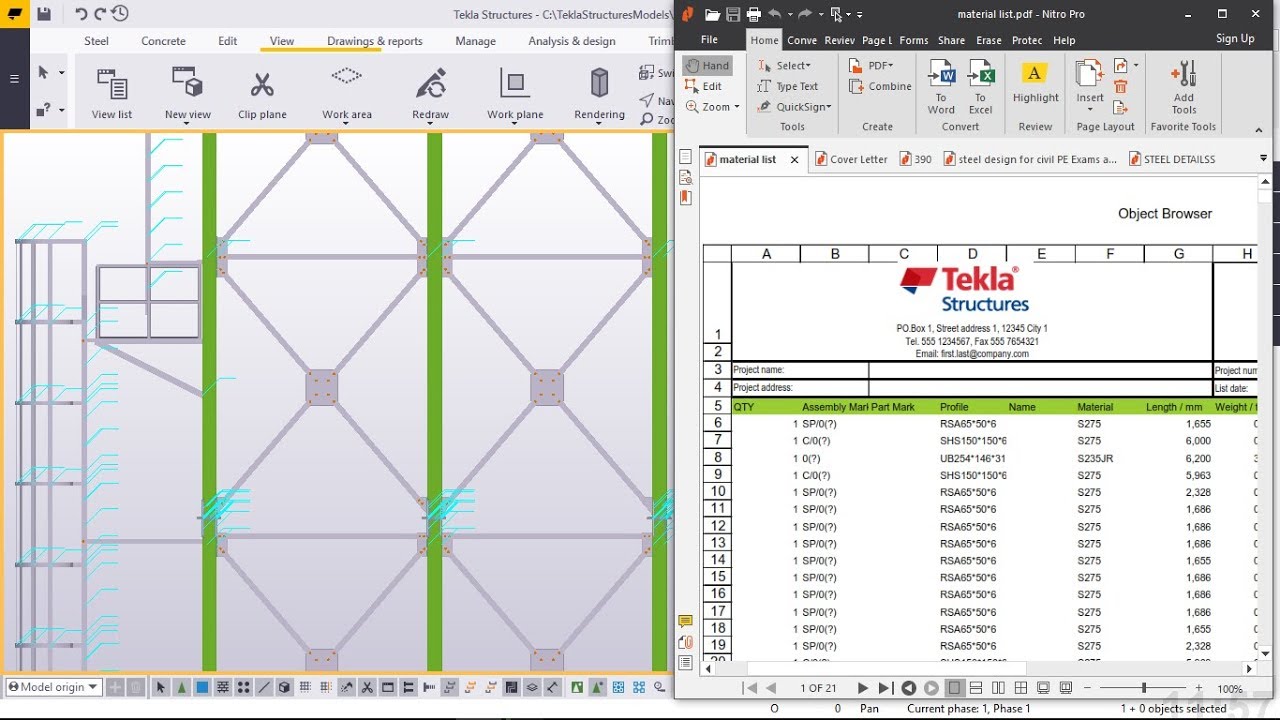Toggle continuous page view in Nitro

[976, 688]
